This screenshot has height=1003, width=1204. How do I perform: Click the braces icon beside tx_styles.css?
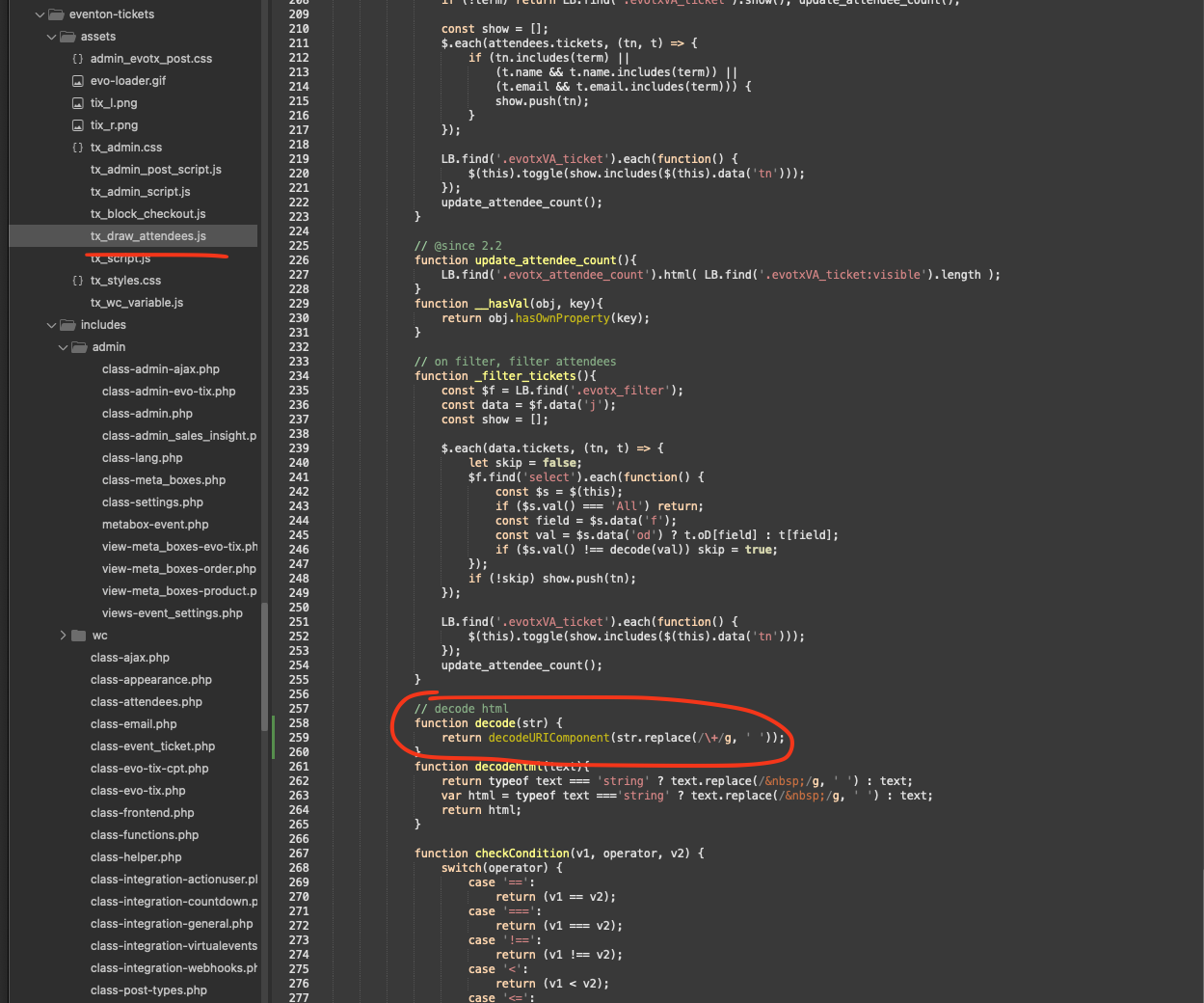(78, 281)
